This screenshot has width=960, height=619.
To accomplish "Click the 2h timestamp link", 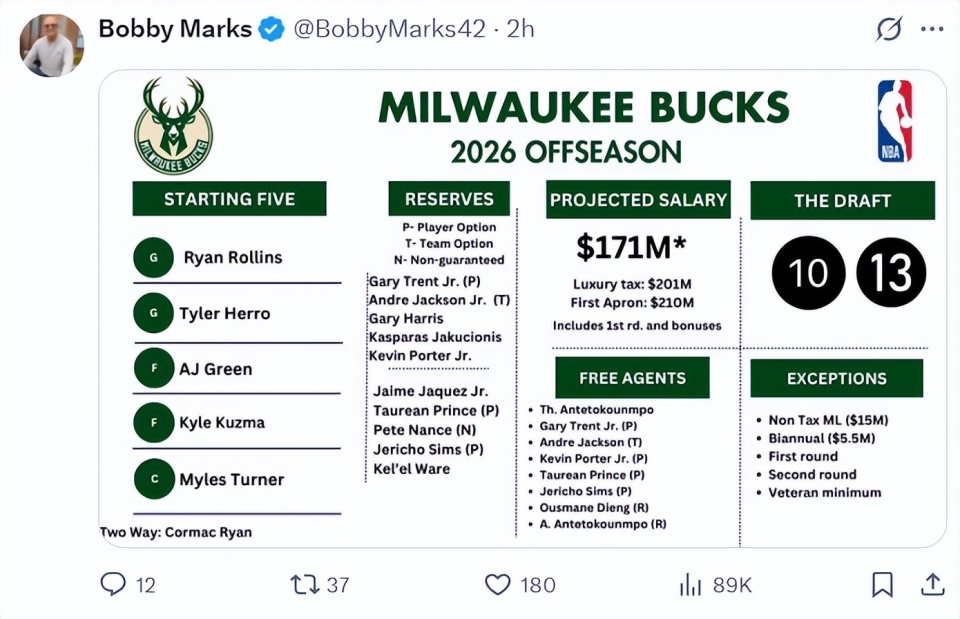I will 520,29.
